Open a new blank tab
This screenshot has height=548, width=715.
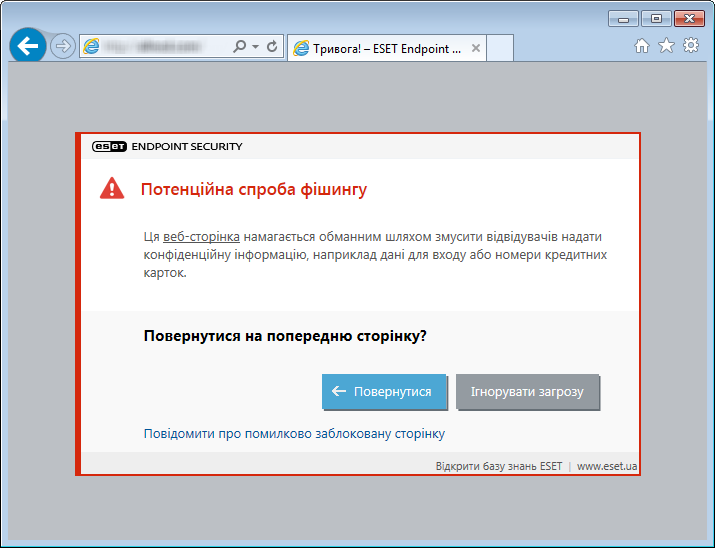point(500,48)
